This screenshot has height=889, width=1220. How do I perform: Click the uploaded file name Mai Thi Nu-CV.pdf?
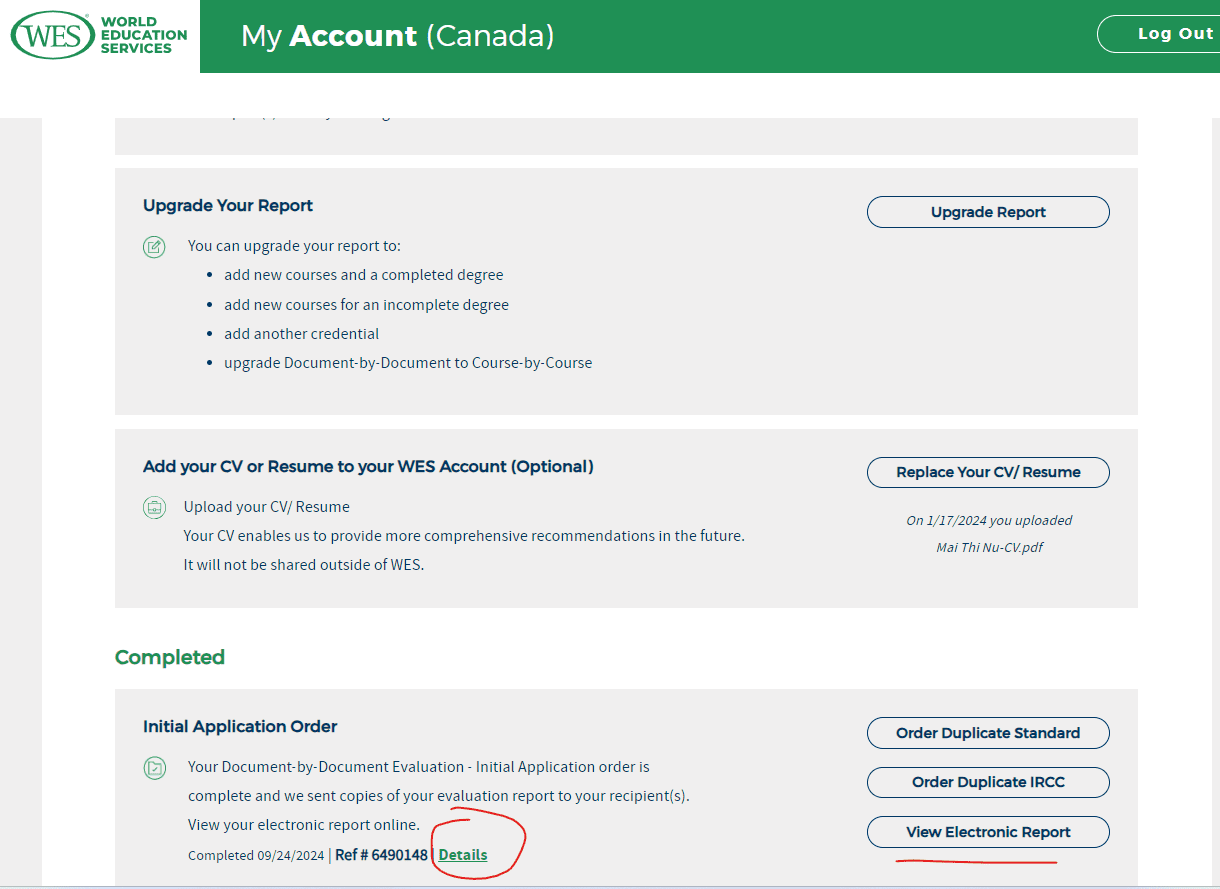989,547
